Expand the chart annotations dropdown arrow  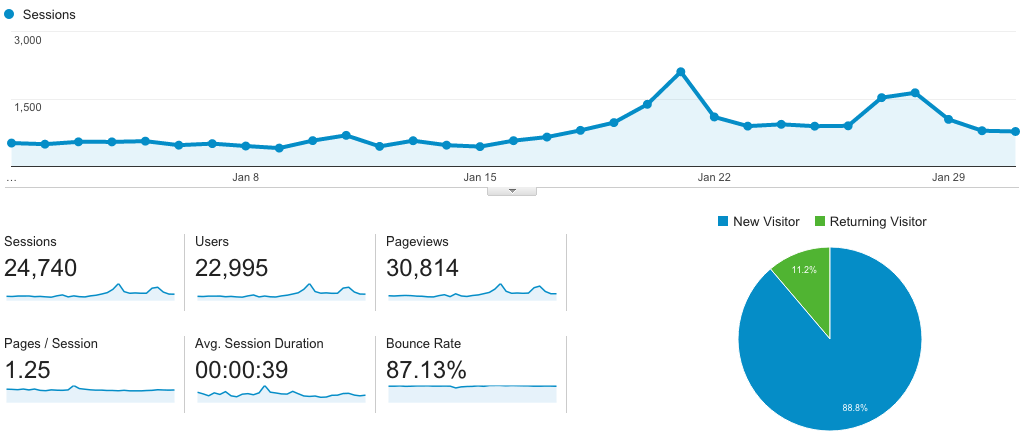coord(512,191)
